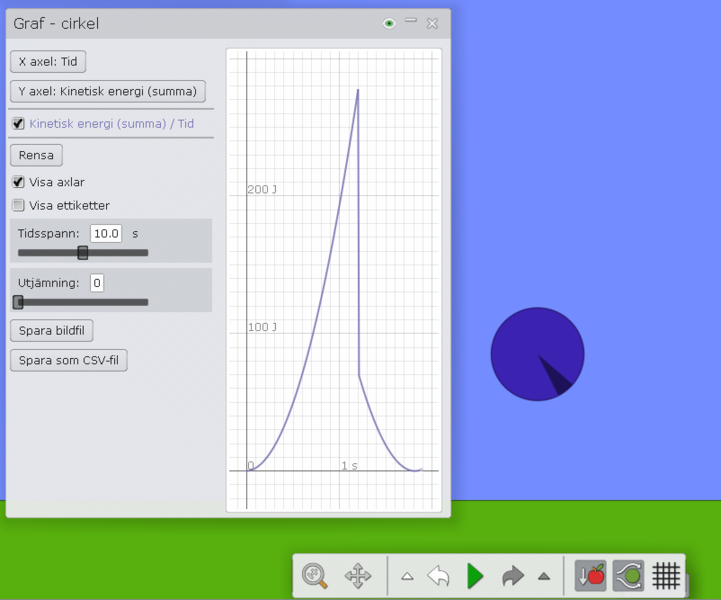The height and width of the screenshot is (600, 721).
Task: Close the Graf - cirkel window
Action: coord(432,23)
